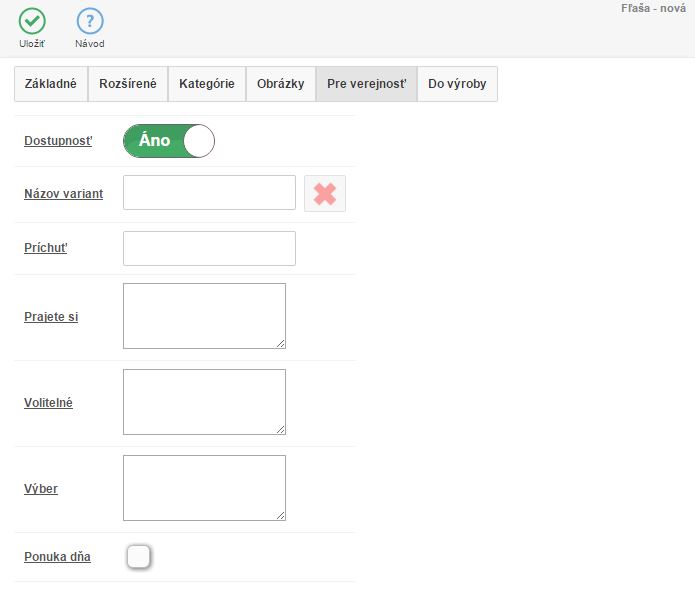The width and height of the screenshot is (695, 592).
Task: Open the Do výroby tab
Action: [457, 84]
